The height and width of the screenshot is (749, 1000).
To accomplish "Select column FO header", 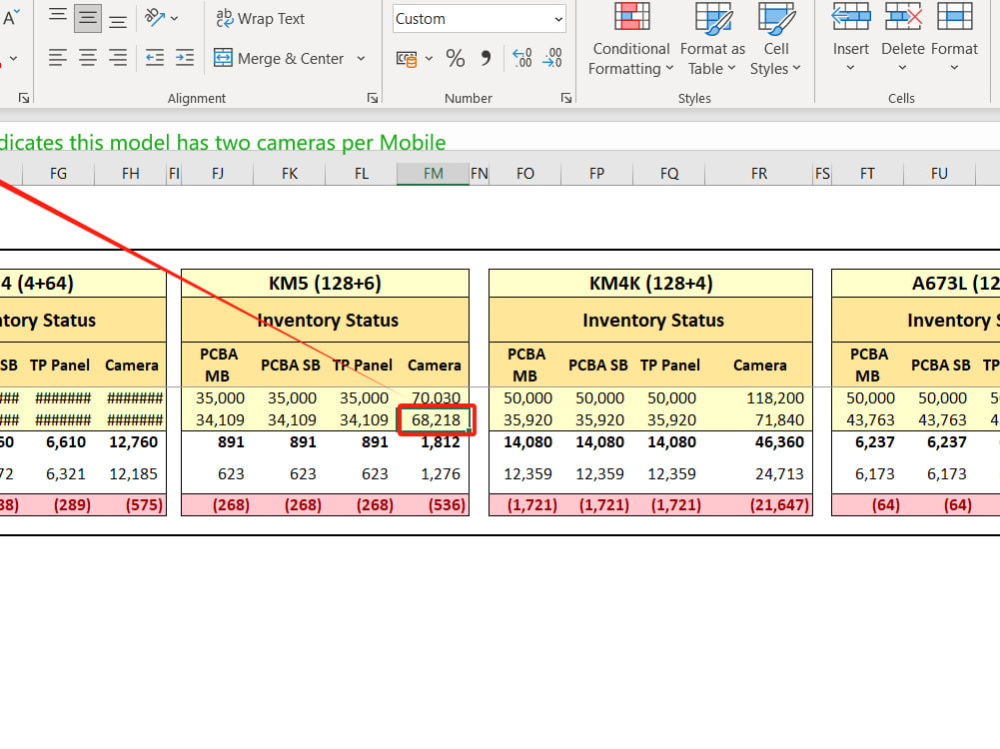I will [525, 174].
